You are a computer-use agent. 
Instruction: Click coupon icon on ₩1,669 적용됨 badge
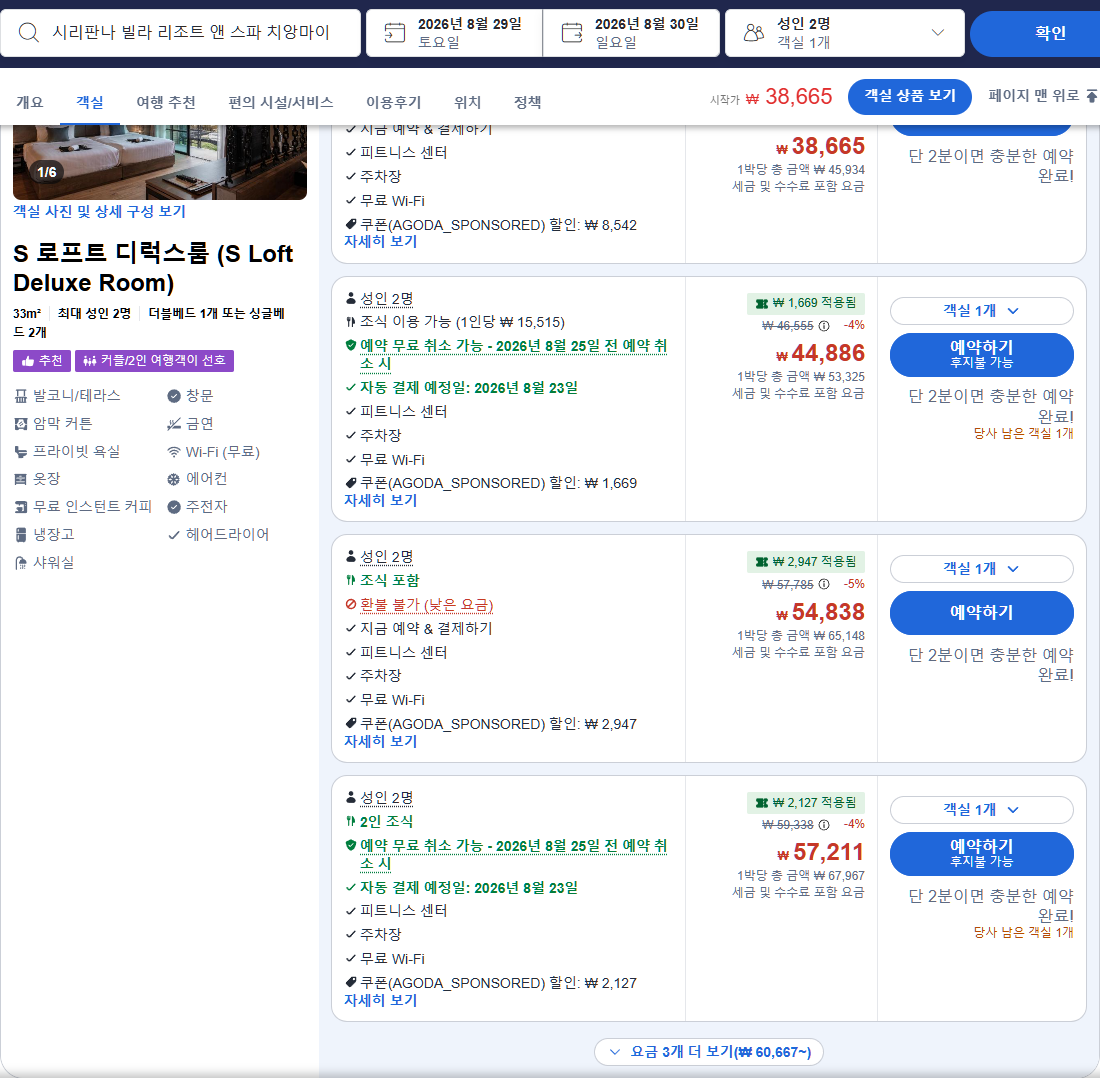762,303
